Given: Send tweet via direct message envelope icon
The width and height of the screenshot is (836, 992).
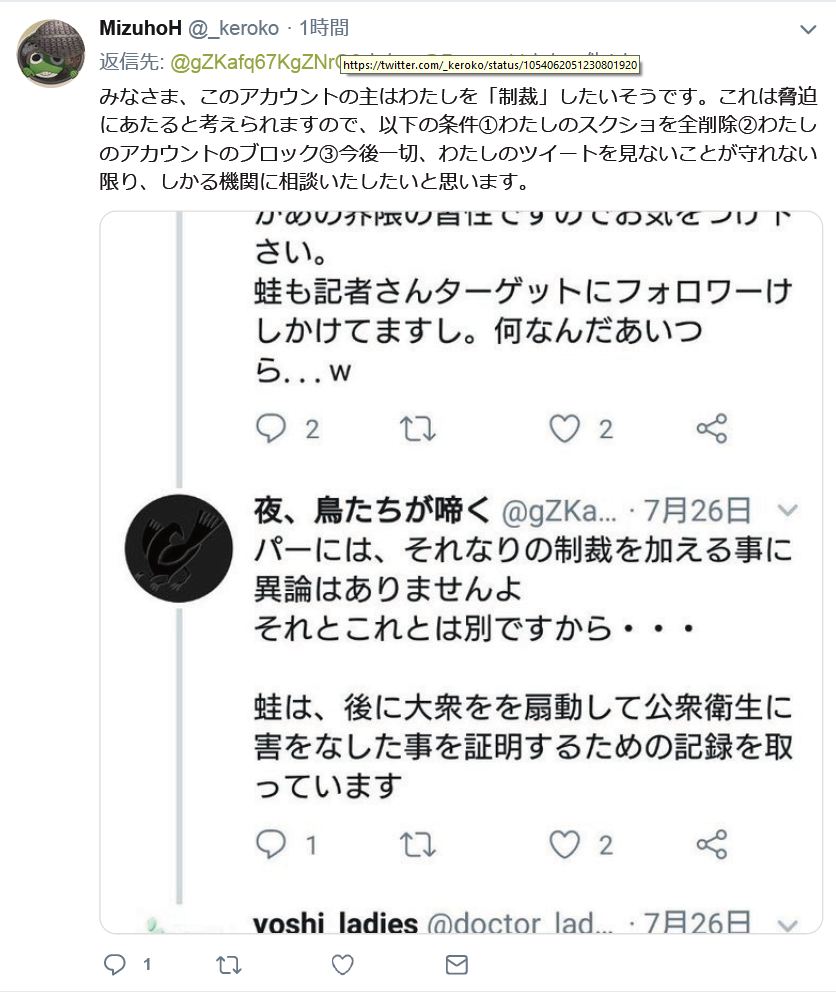Looking at the screenshot, I should (456, 965).
